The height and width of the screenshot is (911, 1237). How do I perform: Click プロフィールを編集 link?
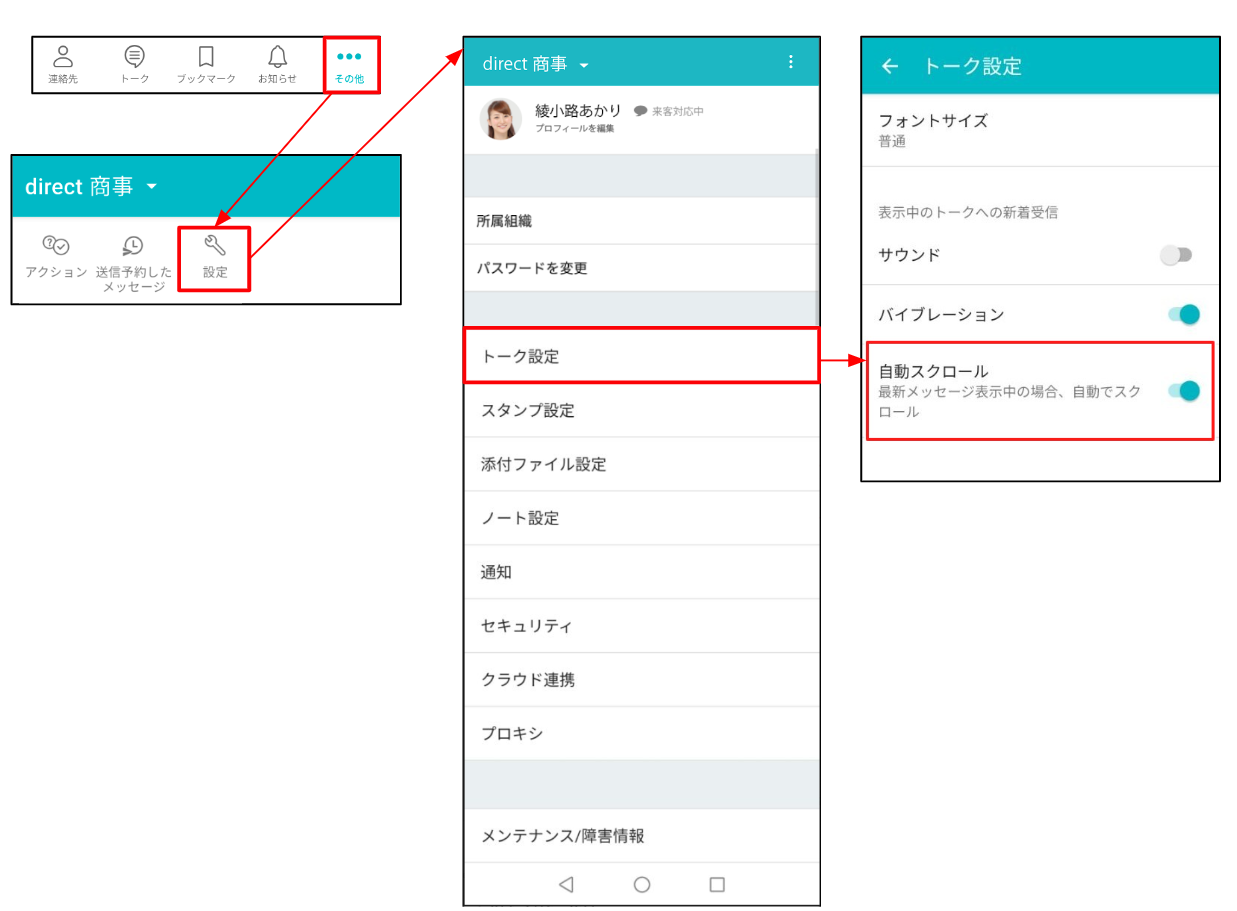(x=574, y=129)
